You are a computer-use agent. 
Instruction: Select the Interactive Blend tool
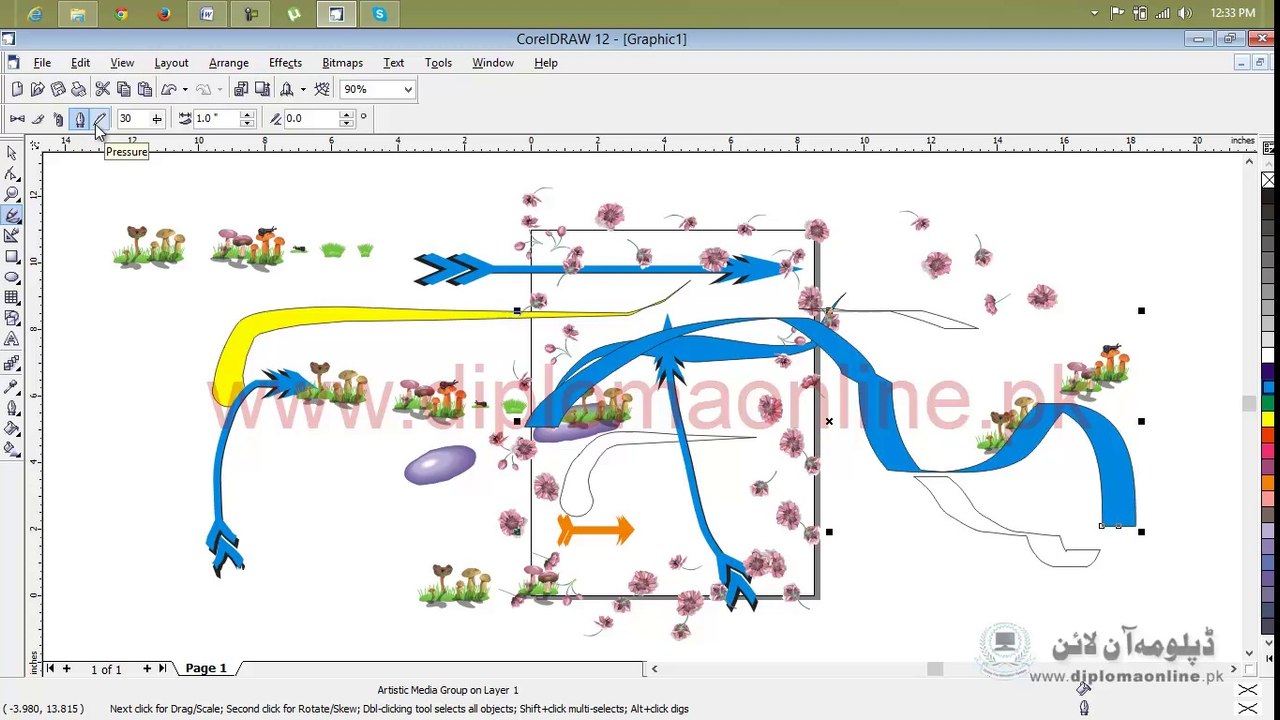click(x=12, y=364)
